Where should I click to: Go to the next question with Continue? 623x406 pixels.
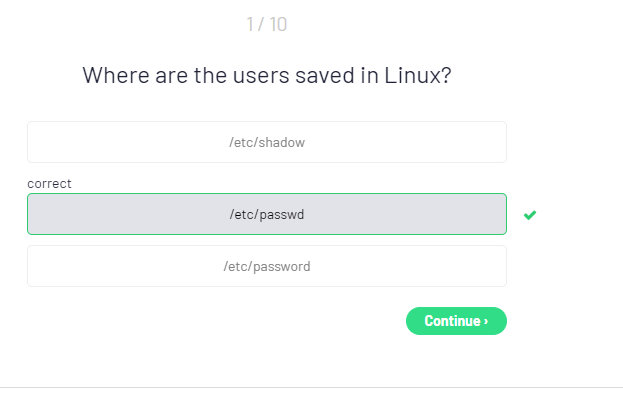pos(456,321)
